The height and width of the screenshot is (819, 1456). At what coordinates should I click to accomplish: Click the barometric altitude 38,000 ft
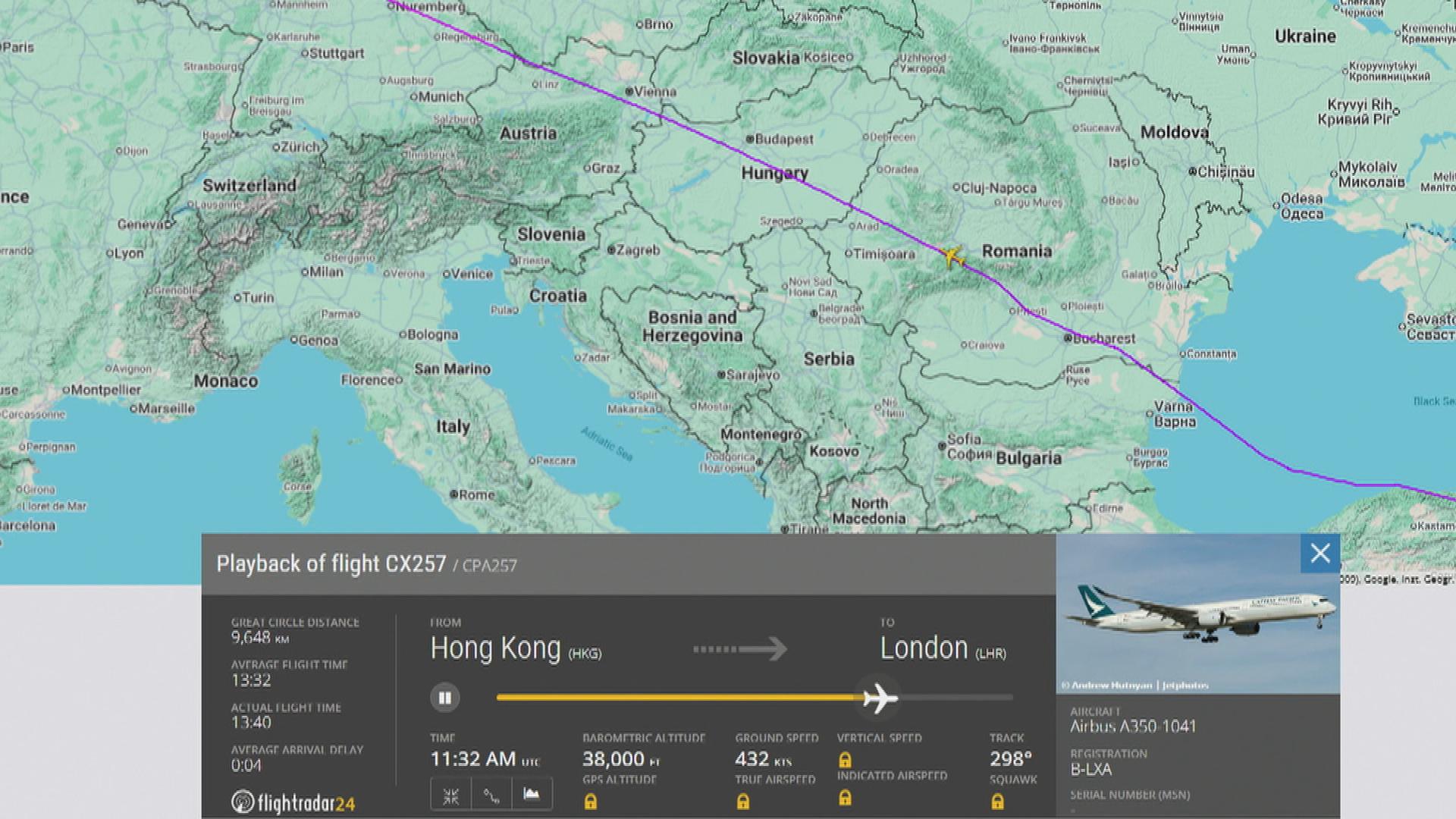(621, 759)
